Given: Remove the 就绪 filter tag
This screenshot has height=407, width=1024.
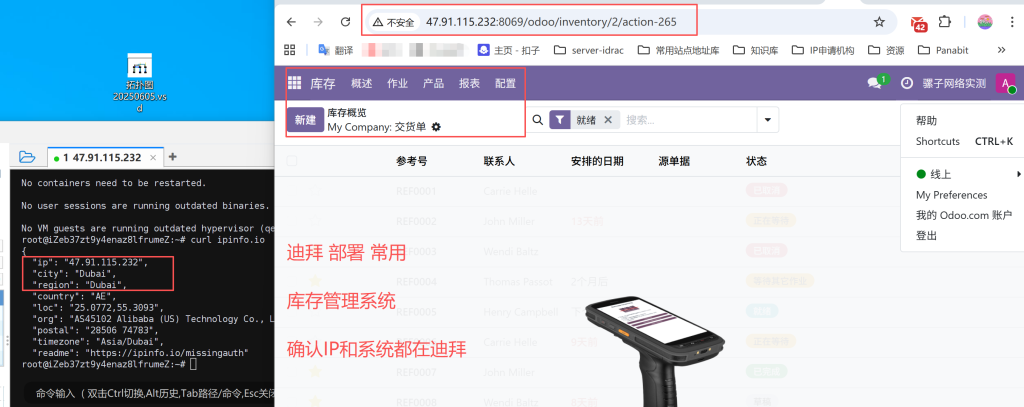Looking at the screenshot, I should click(x=607, y=120).
